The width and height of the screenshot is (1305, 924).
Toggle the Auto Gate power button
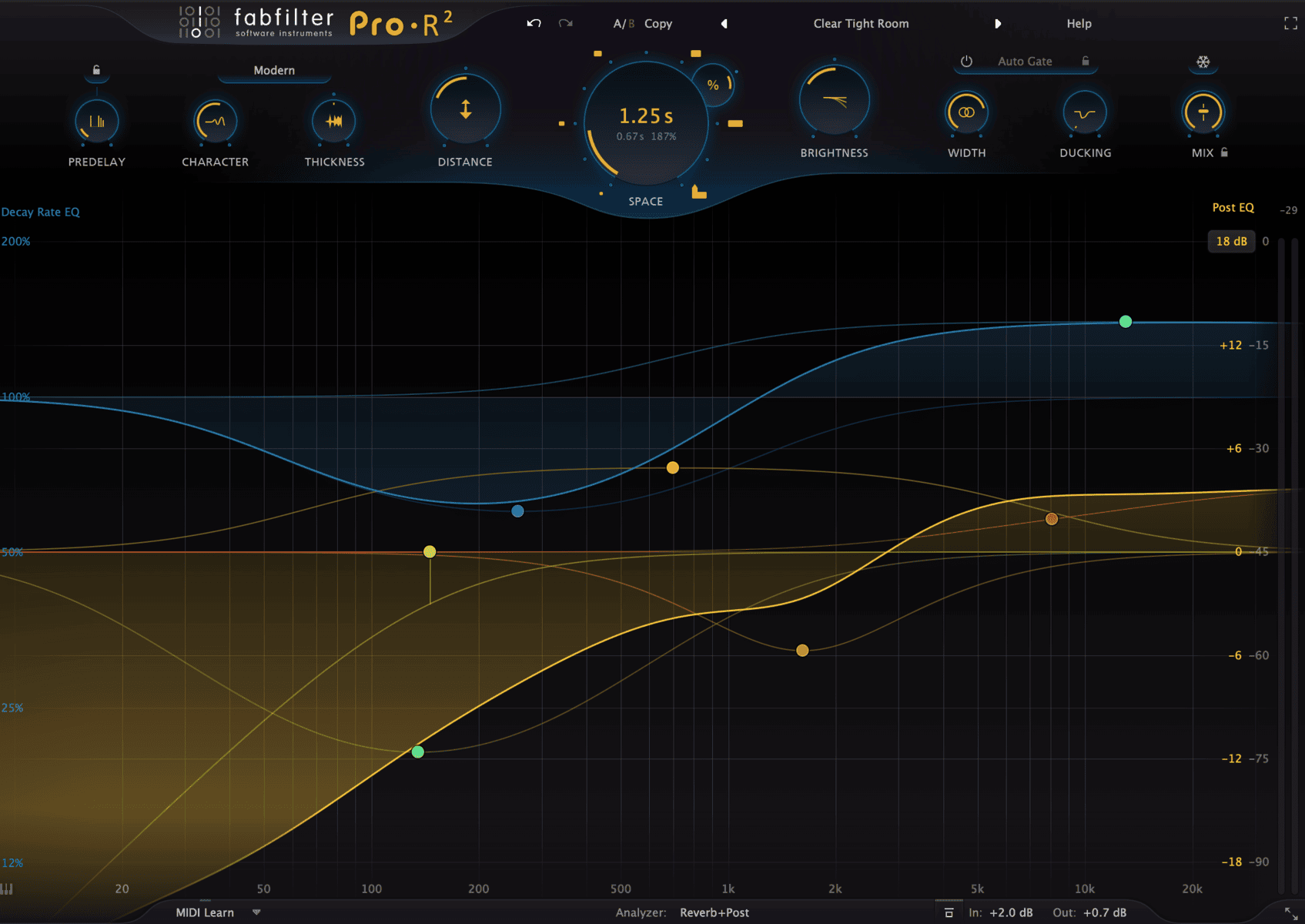click(966, 61)
